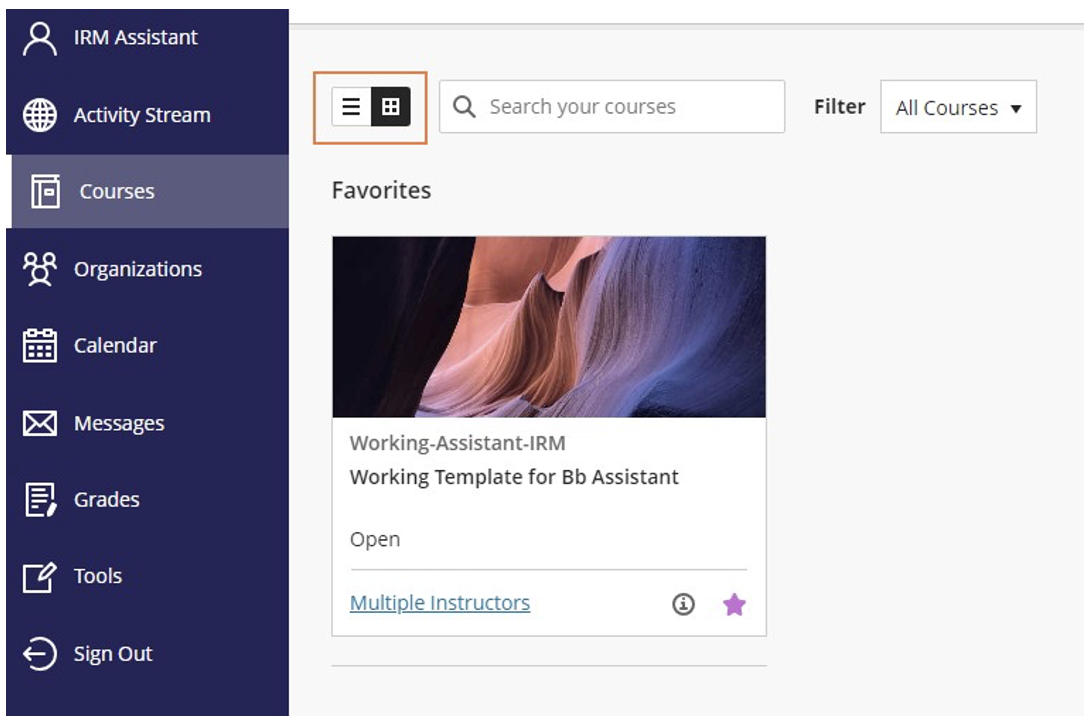Image resolution: width=1092 pixels, height=726 pixels.
Task: Click the course info icon
Action: pyautogui.click(x=683, y=604)
